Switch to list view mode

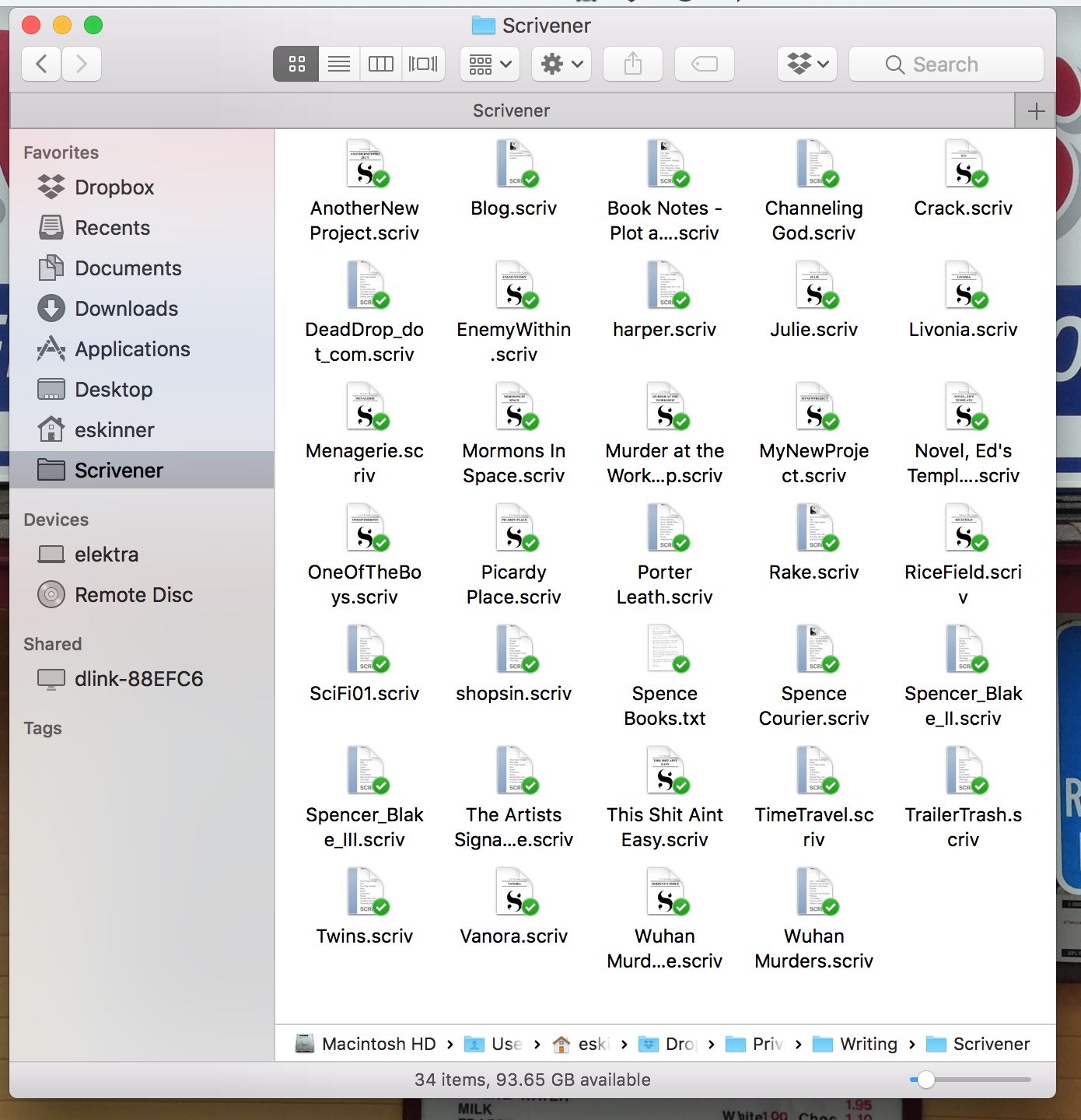tap(339, 64)
